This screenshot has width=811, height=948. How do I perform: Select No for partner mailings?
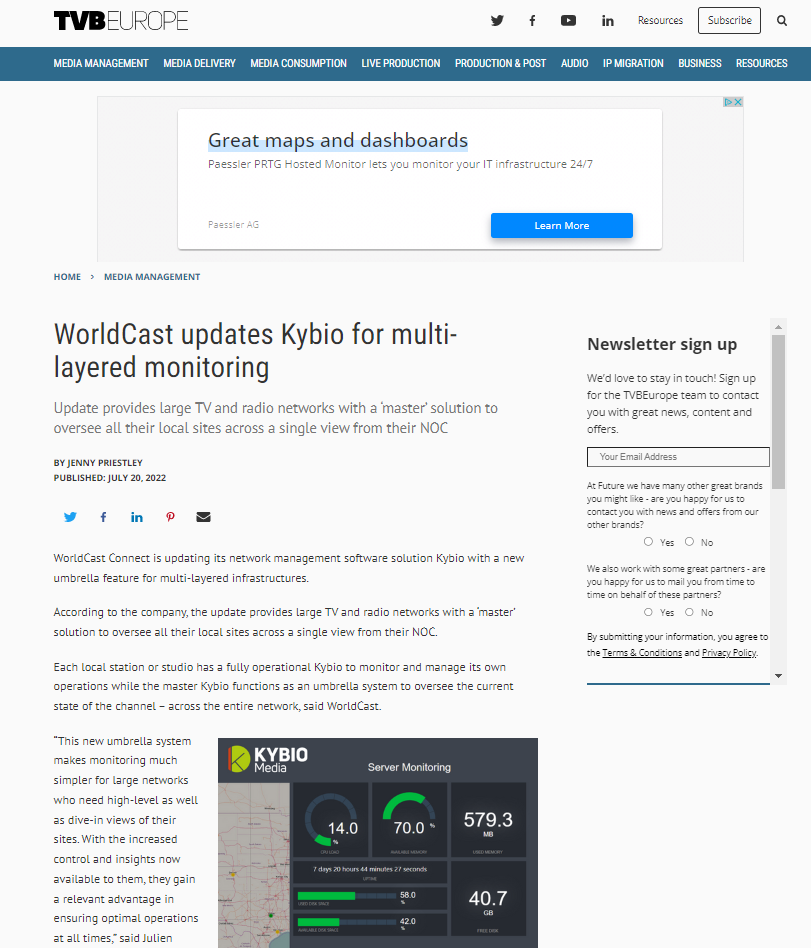[x=689, y=612]
